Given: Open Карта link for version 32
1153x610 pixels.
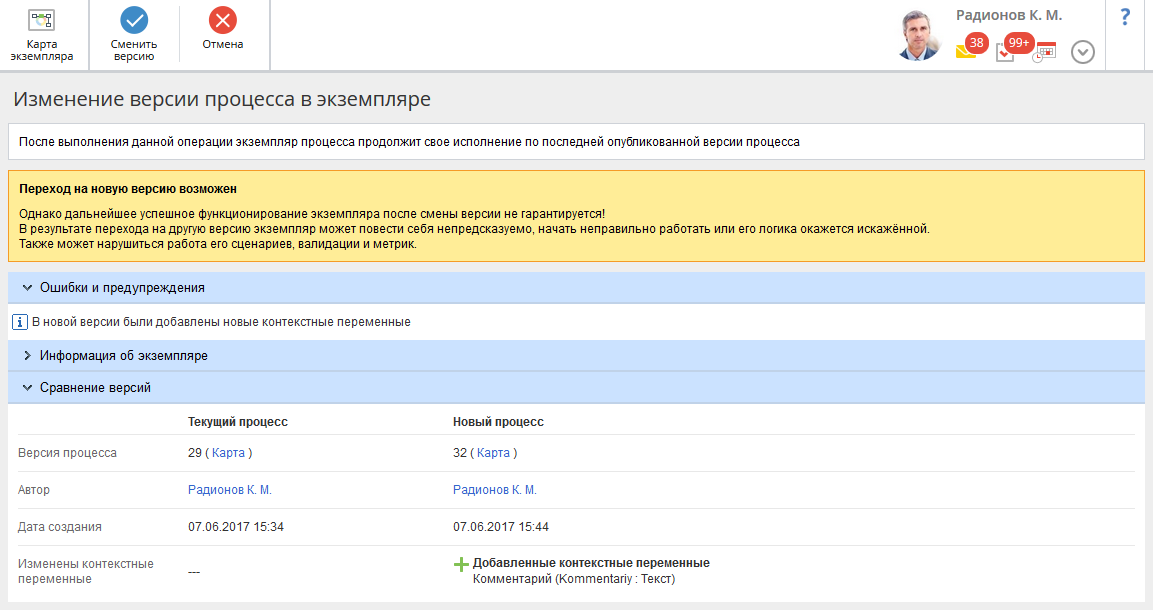Looking at the screenshot, I should pos(494,453).
